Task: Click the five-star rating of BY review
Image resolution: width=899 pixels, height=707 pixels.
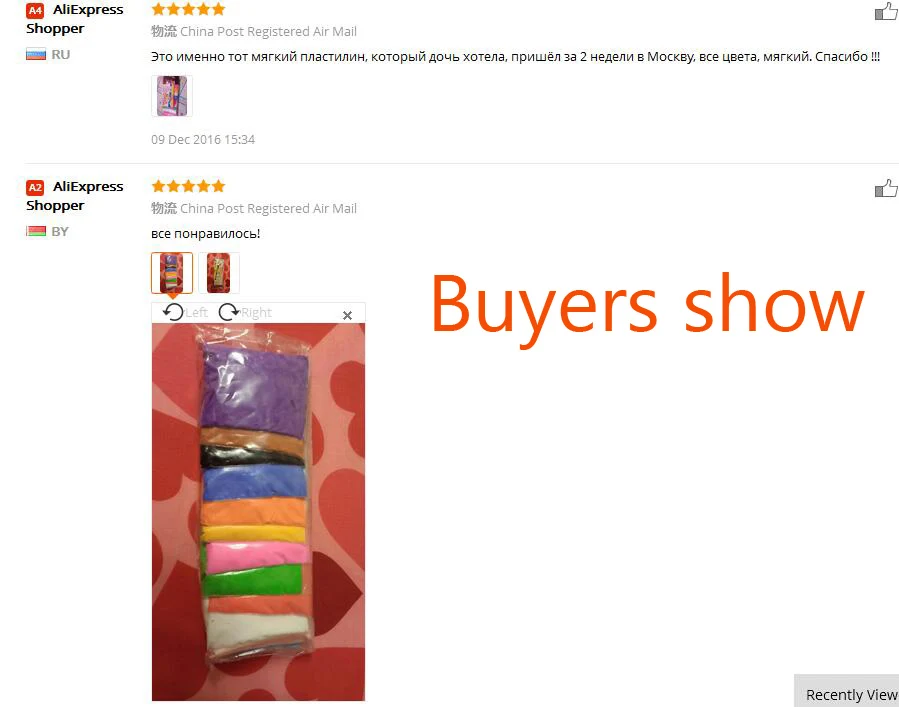Action: [188, 186]
